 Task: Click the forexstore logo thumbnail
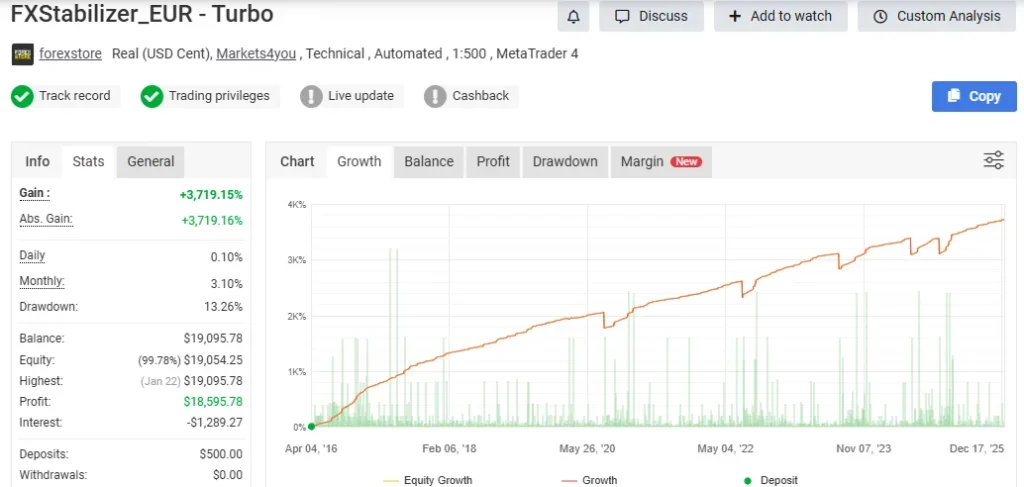pos(22,54)
